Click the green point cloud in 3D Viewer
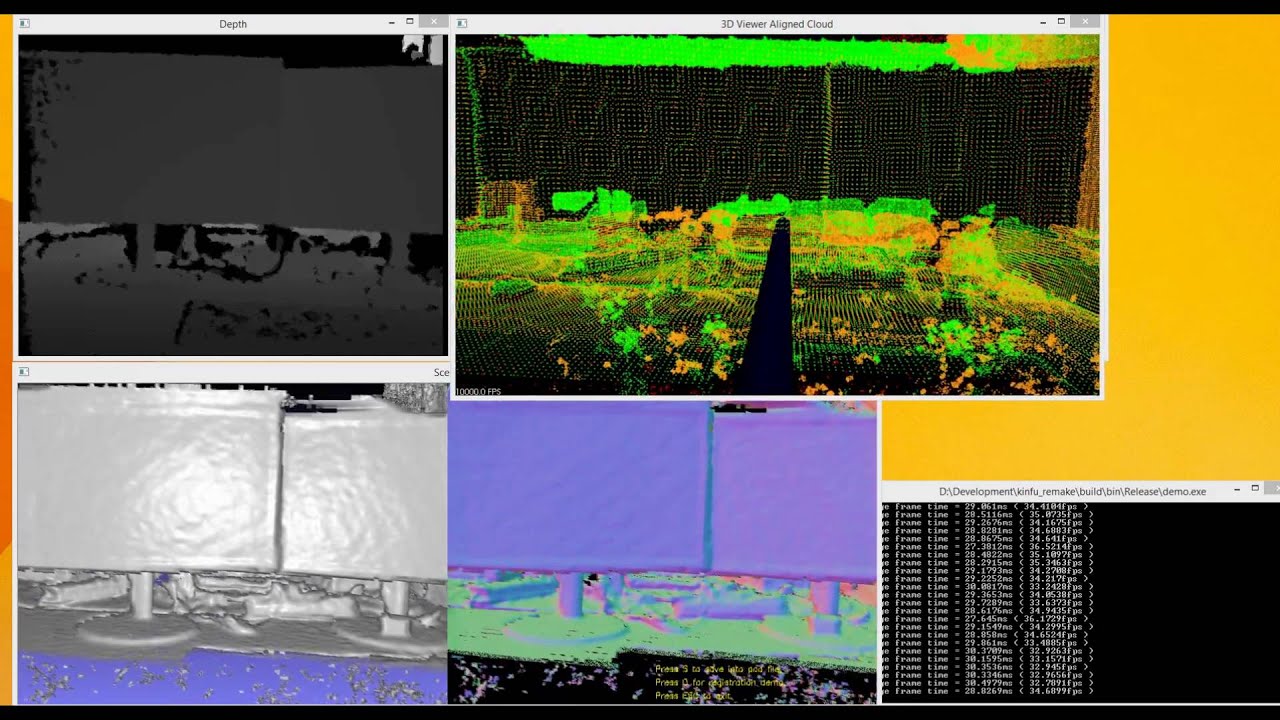The width and height of the screenshot is (1280, 720). (777, 215)
